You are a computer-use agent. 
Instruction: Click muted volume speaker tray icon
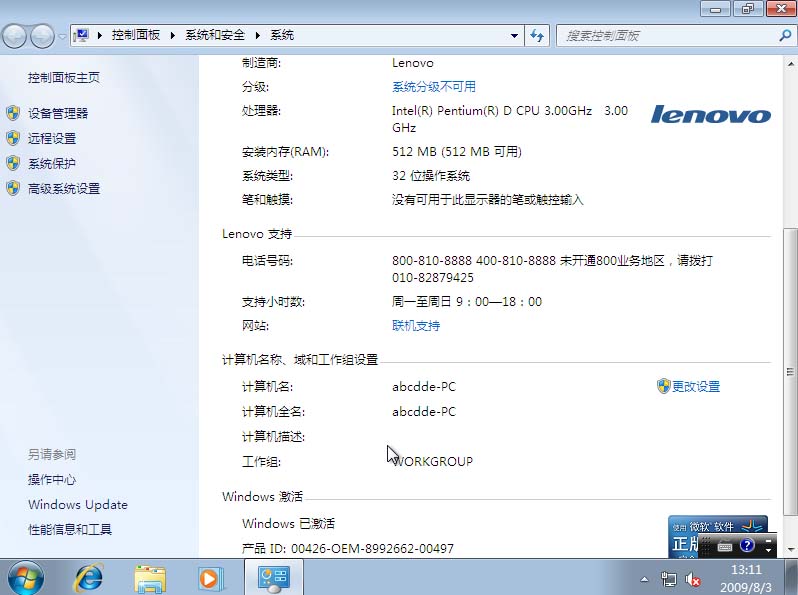(693, 579)
